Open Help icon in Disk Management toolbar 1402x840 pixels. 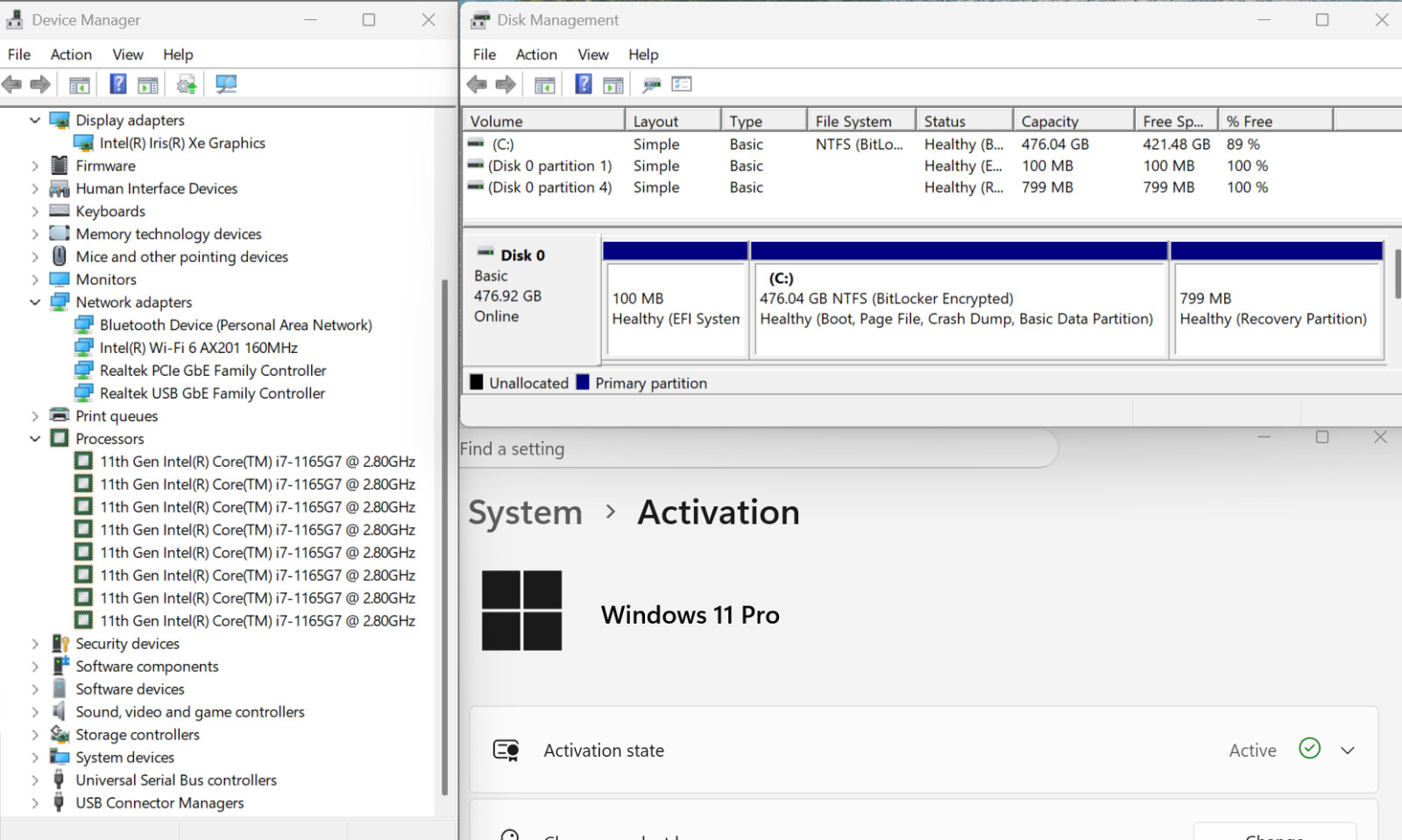pos(584,84)
